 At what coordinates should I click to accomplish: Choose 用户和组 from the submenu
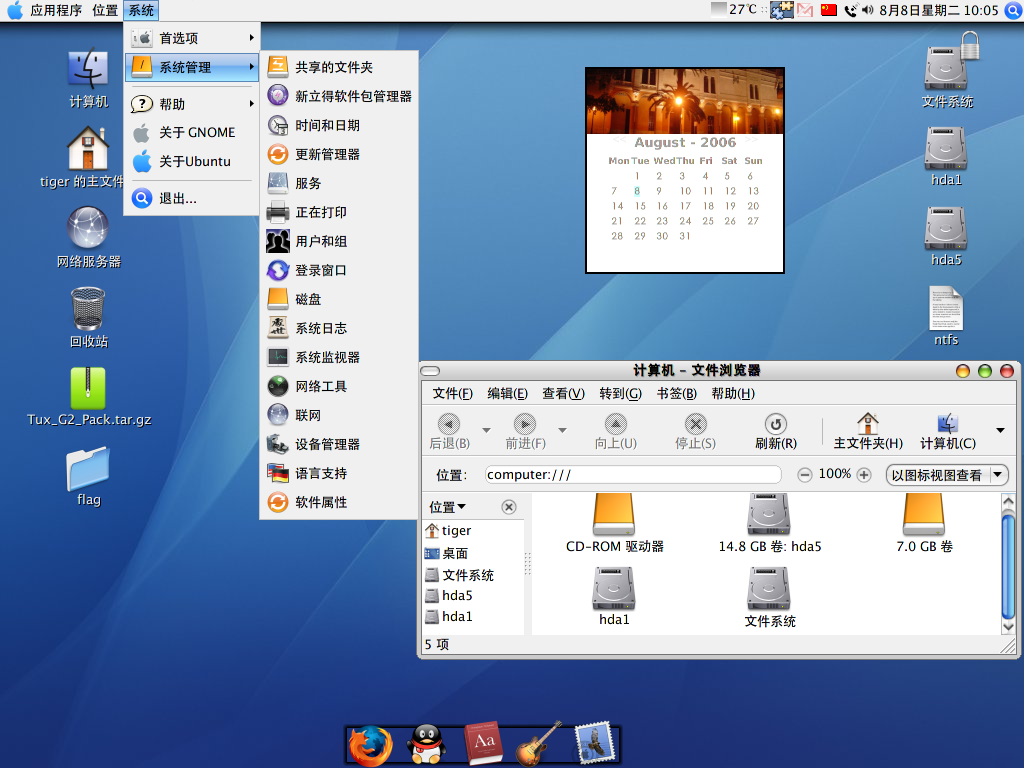click(x=339, y=241)
